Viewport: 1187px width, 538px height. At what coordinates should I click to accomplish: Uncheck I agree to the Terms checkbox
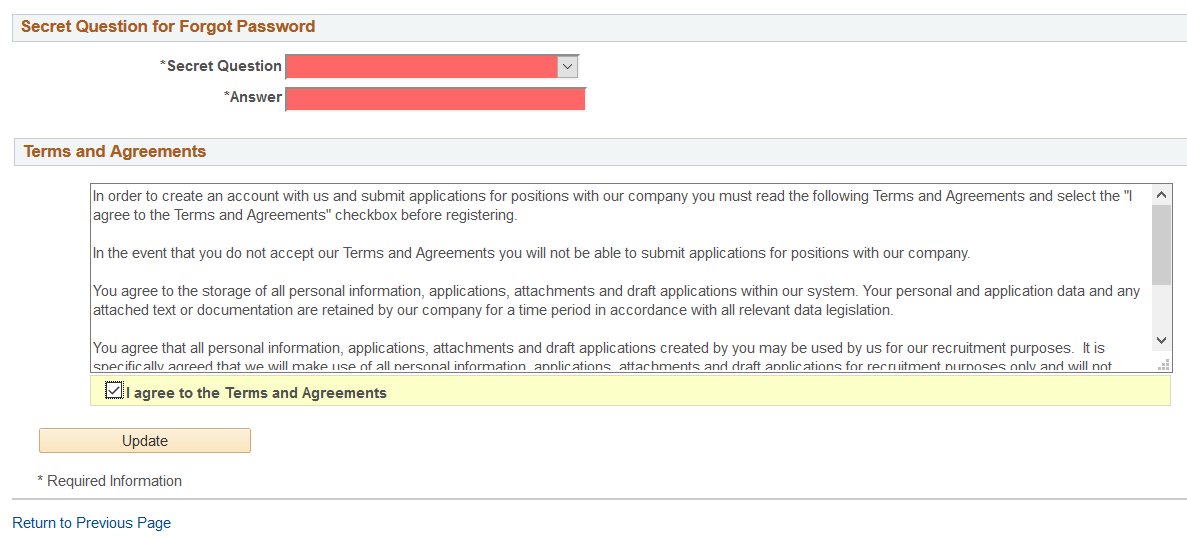coord(114,390)
